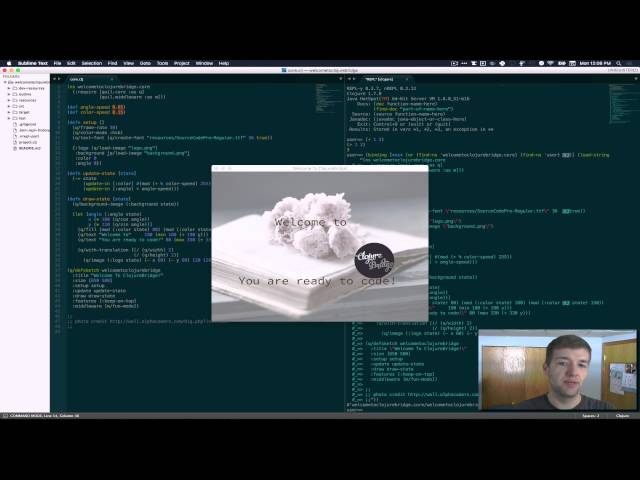Open the Sublime Text application menu
Image resolution: width=640 pixels, height=480 pixels.
tap(33, 63)
